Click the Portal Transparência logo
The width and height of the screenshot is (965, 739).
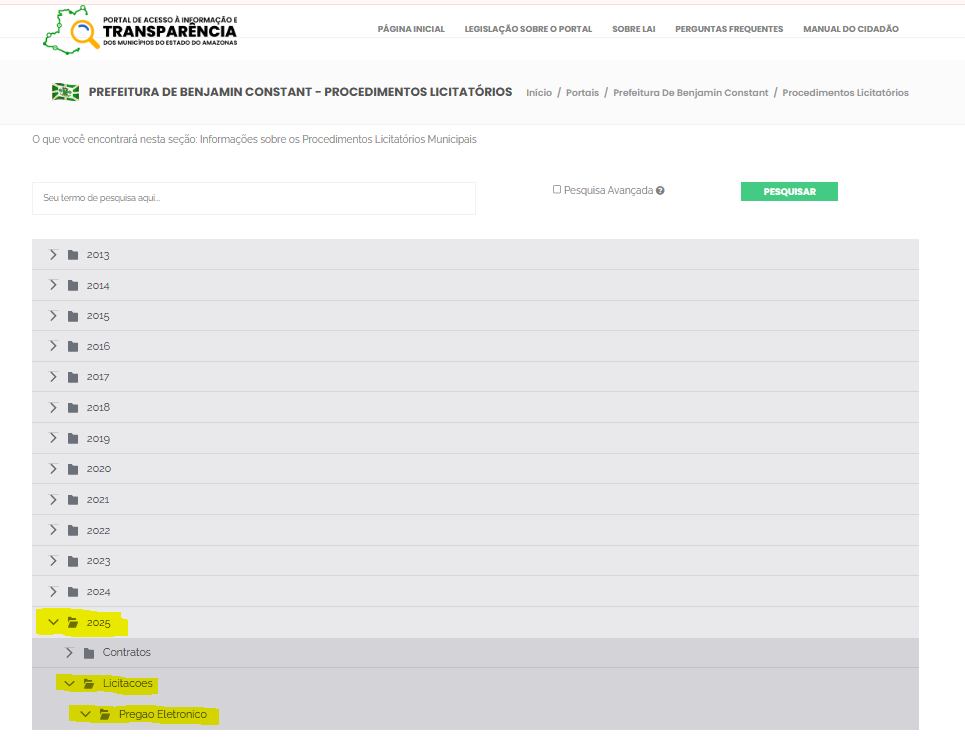140,30
